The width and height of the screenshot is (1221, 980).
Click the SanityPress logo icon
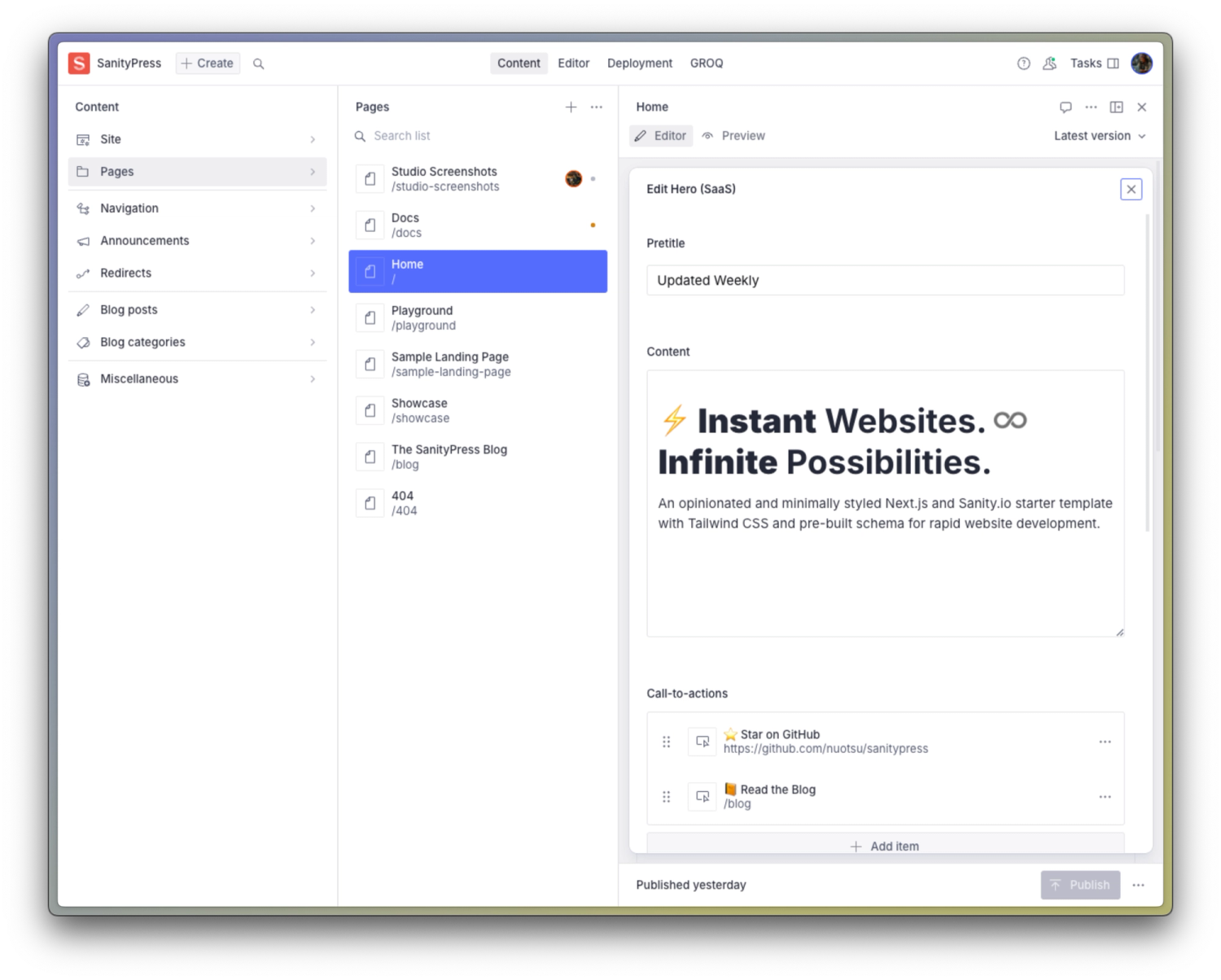pos(79,63)
